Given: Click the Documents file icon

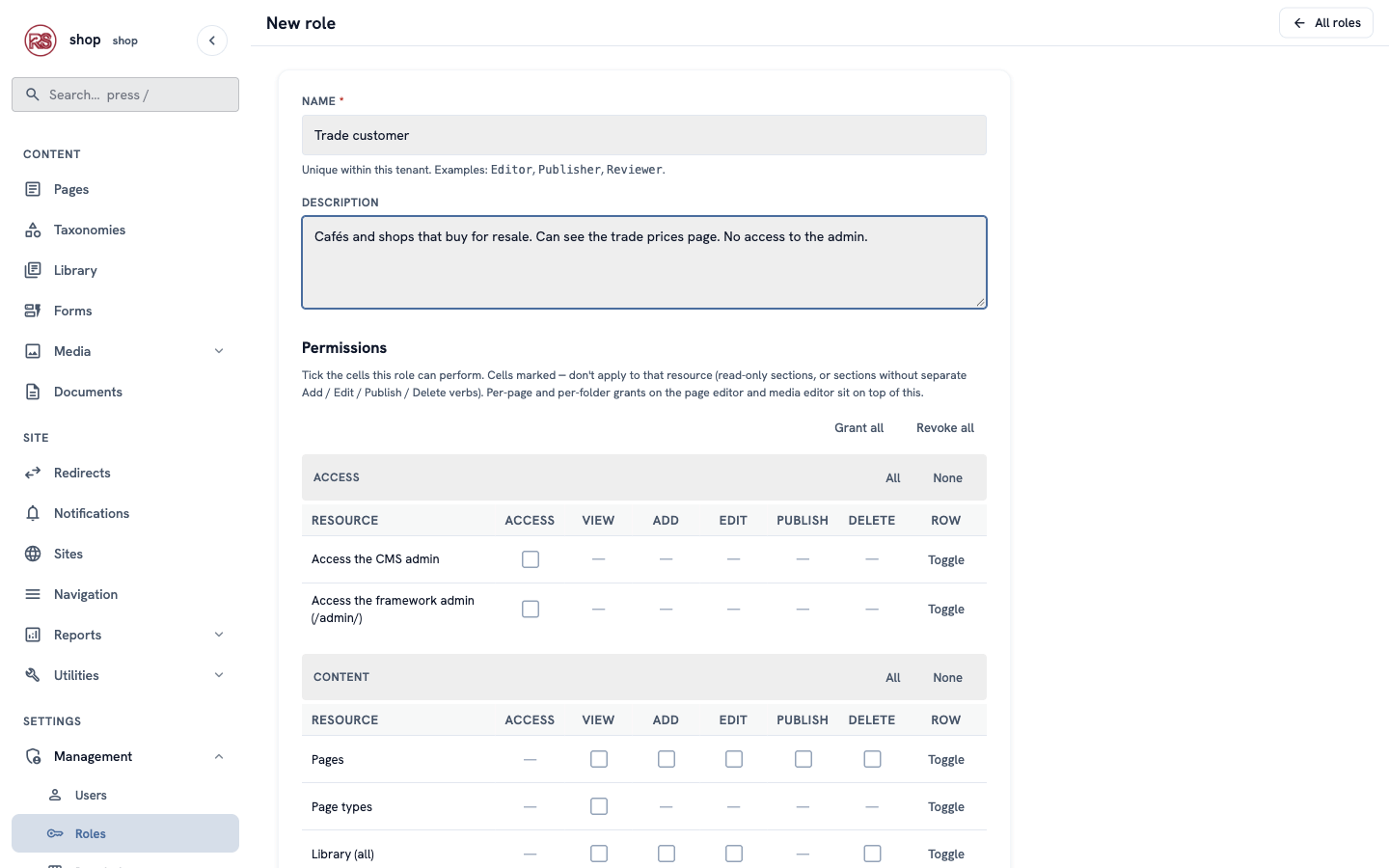Looking at the screenshot, I should coord(33,392).
